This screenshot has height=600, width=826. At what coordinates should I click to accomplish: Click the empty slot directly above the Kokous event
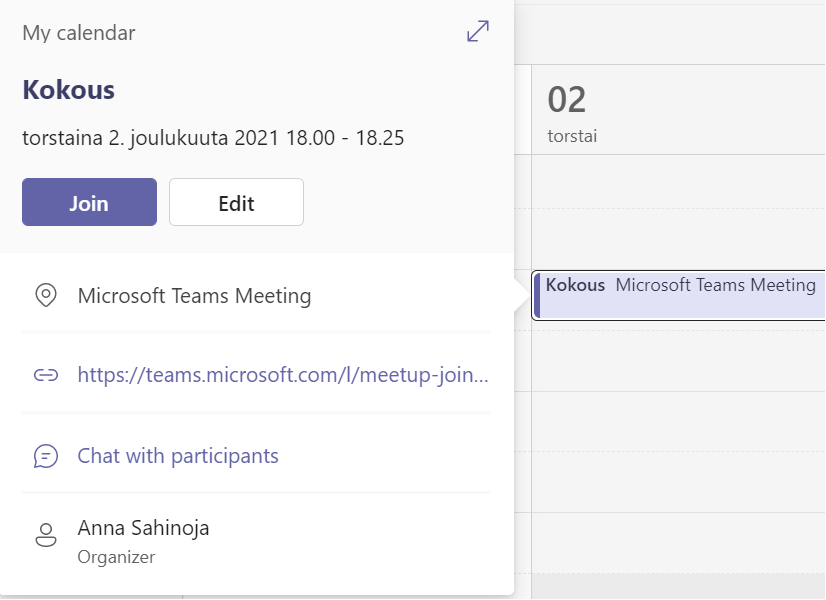click(678, 240)
